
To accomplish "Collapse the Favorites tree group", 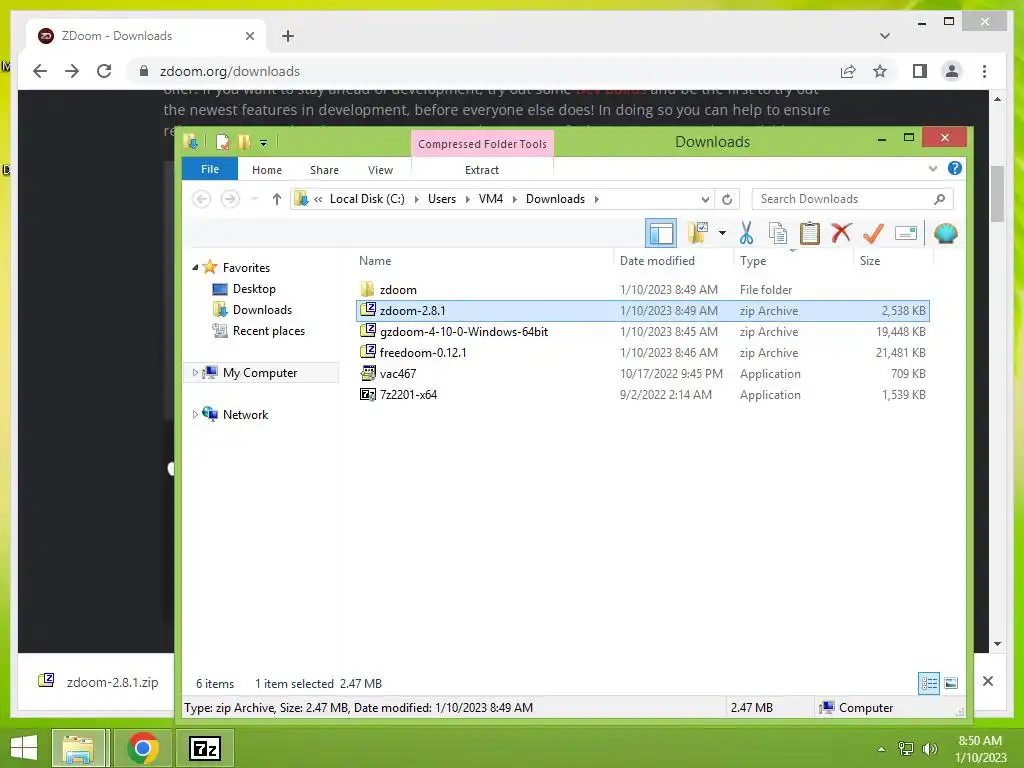I will pyautogui.click(x=195, y=267).
